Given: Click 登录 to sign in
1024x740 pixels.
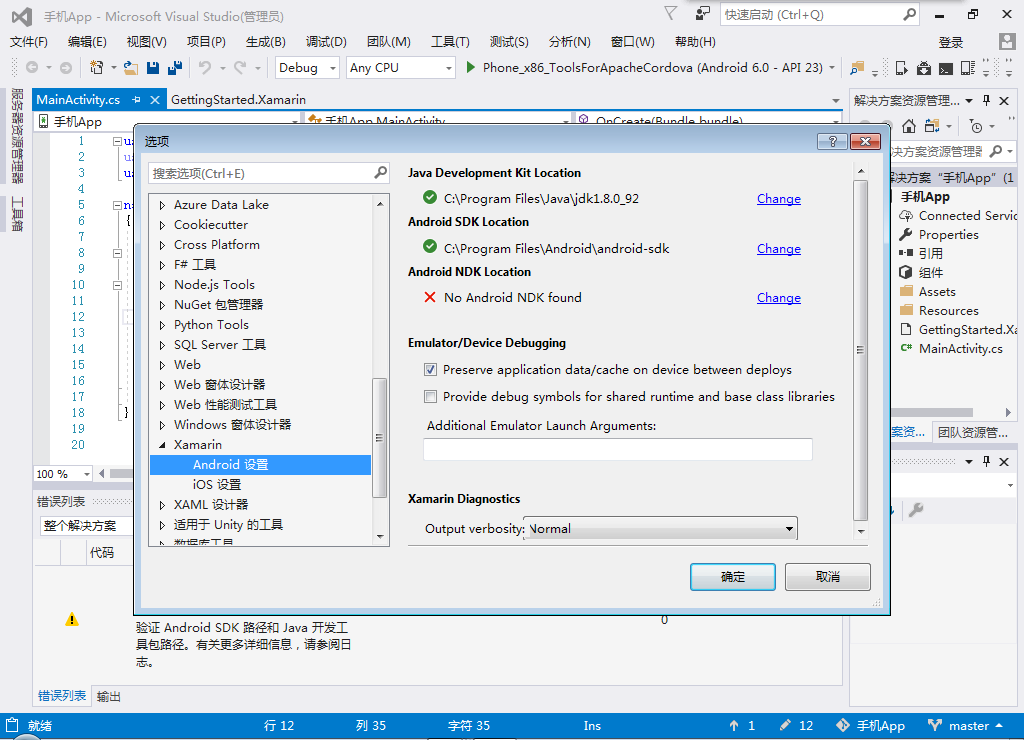Looking at the screenshot, I should coord(951,42).
